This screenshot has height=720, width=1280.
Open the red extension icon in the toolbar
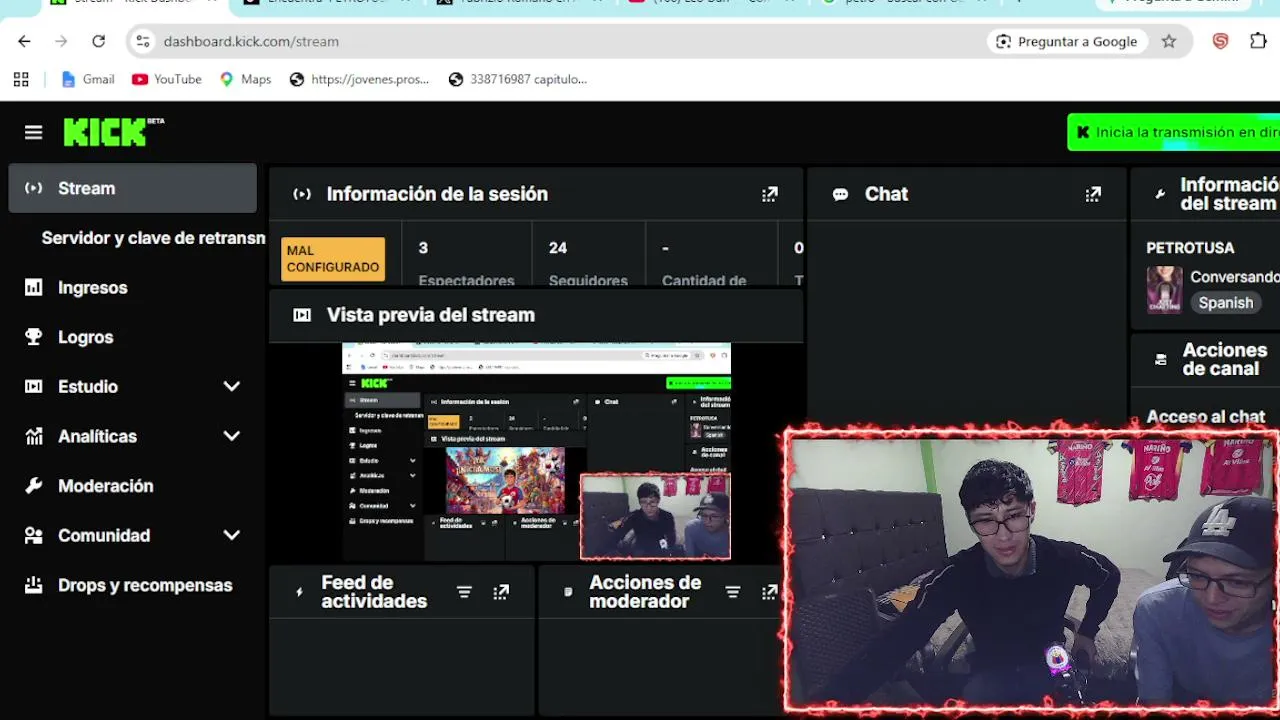point(1220,41)
